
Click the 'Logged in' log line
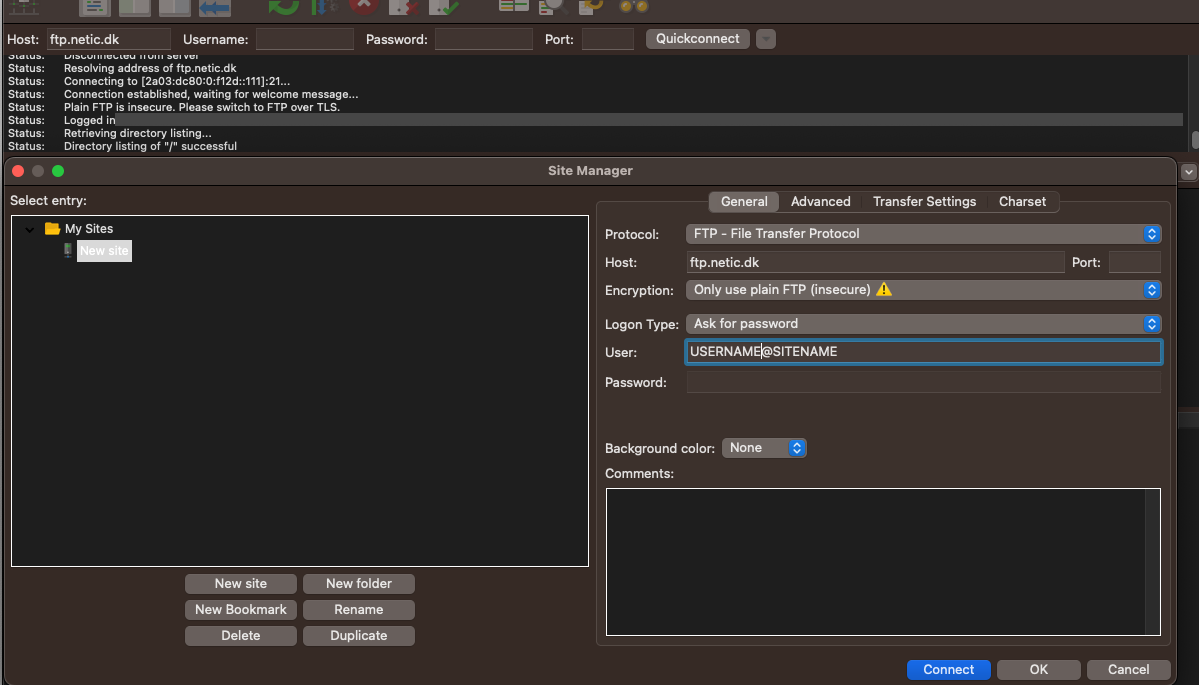point(89,120)
